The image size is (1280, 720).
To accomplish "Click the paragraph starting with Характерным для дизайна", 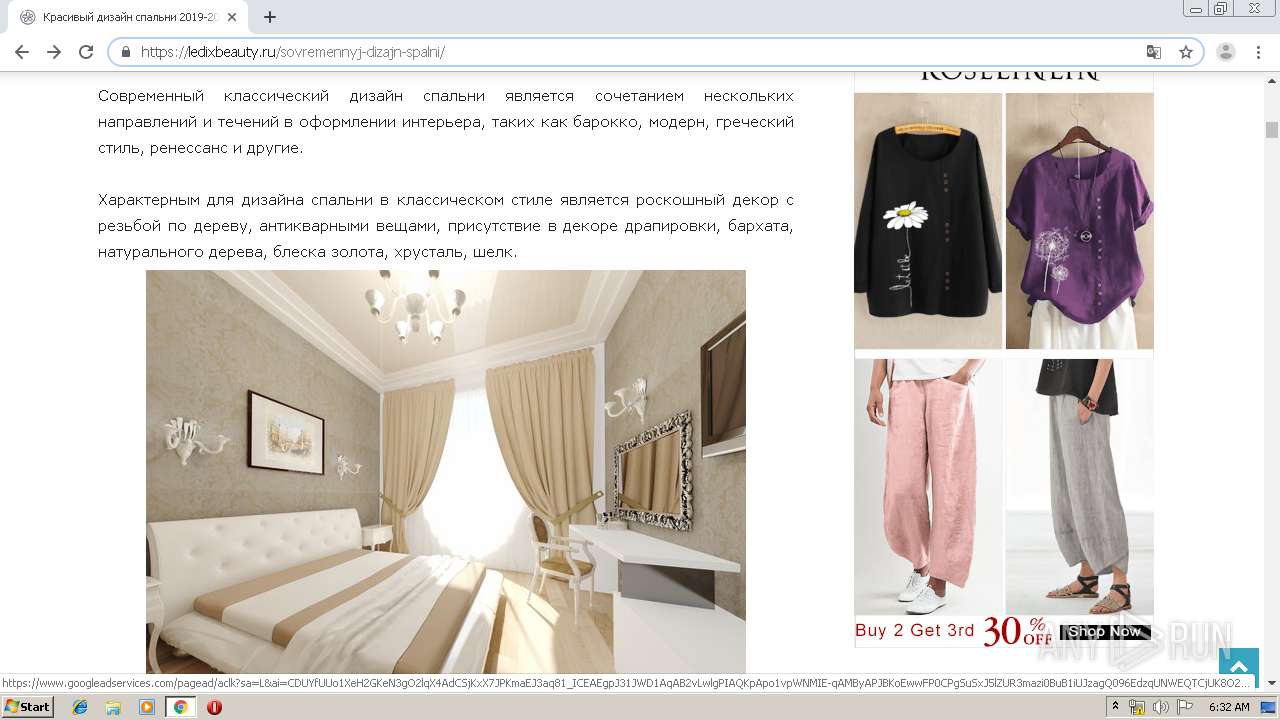I will tap(446, 226).
